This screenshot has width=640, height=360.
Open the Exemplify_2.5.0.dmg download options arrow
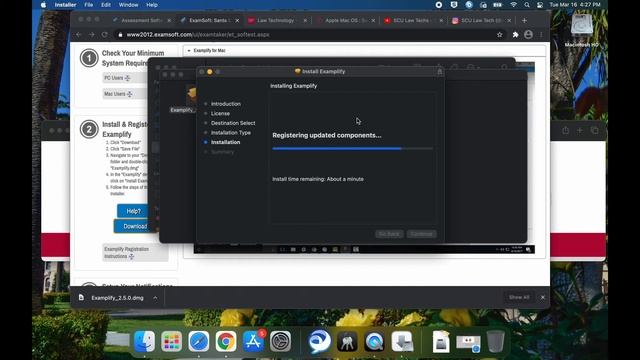(155, 298)
